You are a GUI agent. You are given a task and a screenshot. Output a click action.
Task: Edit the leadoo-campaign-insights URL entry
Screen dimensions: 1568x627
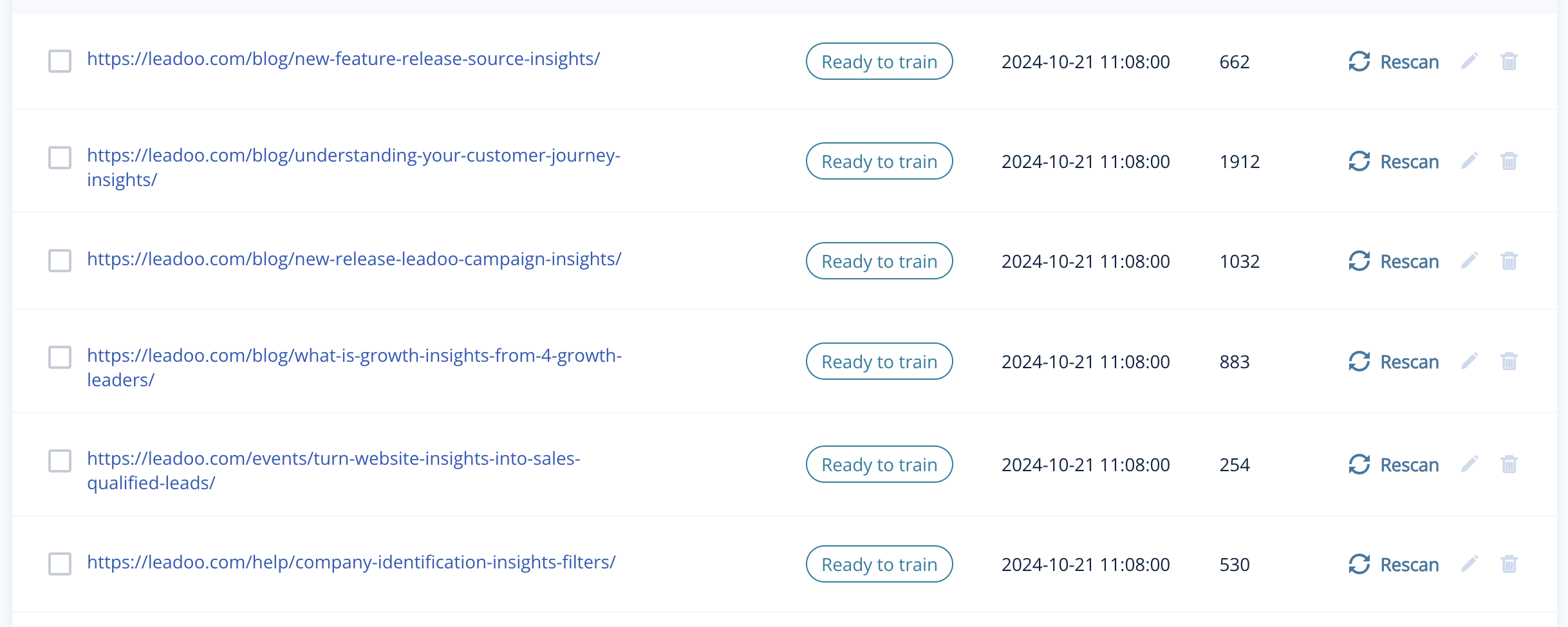(x=1469, y=261)
